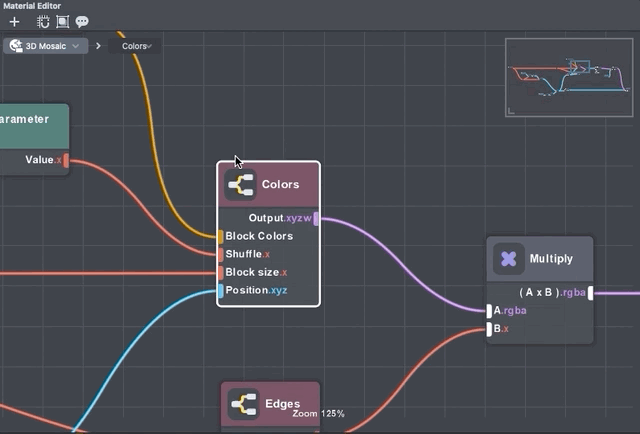640x434 pixels.
Task: Click the frame selection toolbar icon
Action: [63, 21]
